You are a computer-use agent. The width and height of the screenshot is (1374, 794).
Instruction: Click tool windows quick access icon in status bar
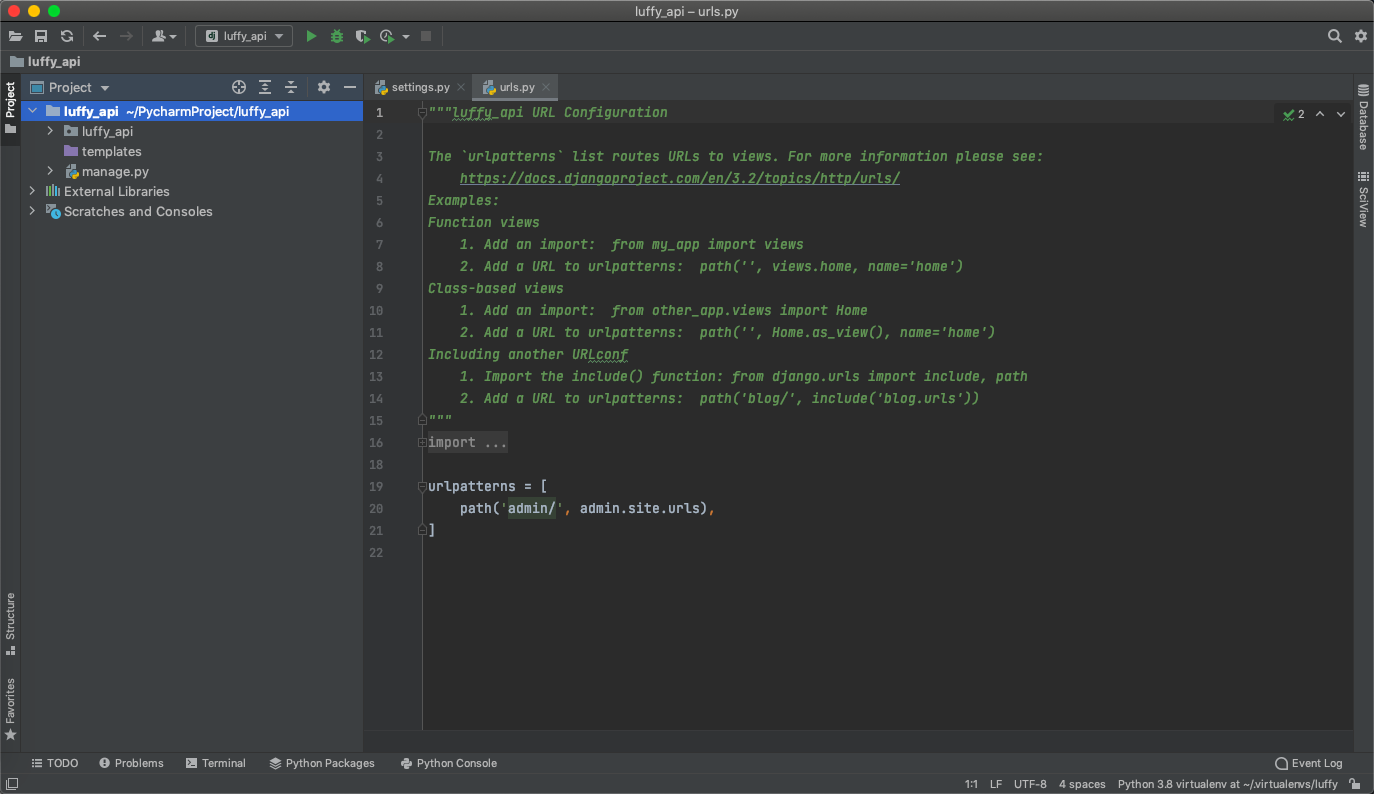11,784
